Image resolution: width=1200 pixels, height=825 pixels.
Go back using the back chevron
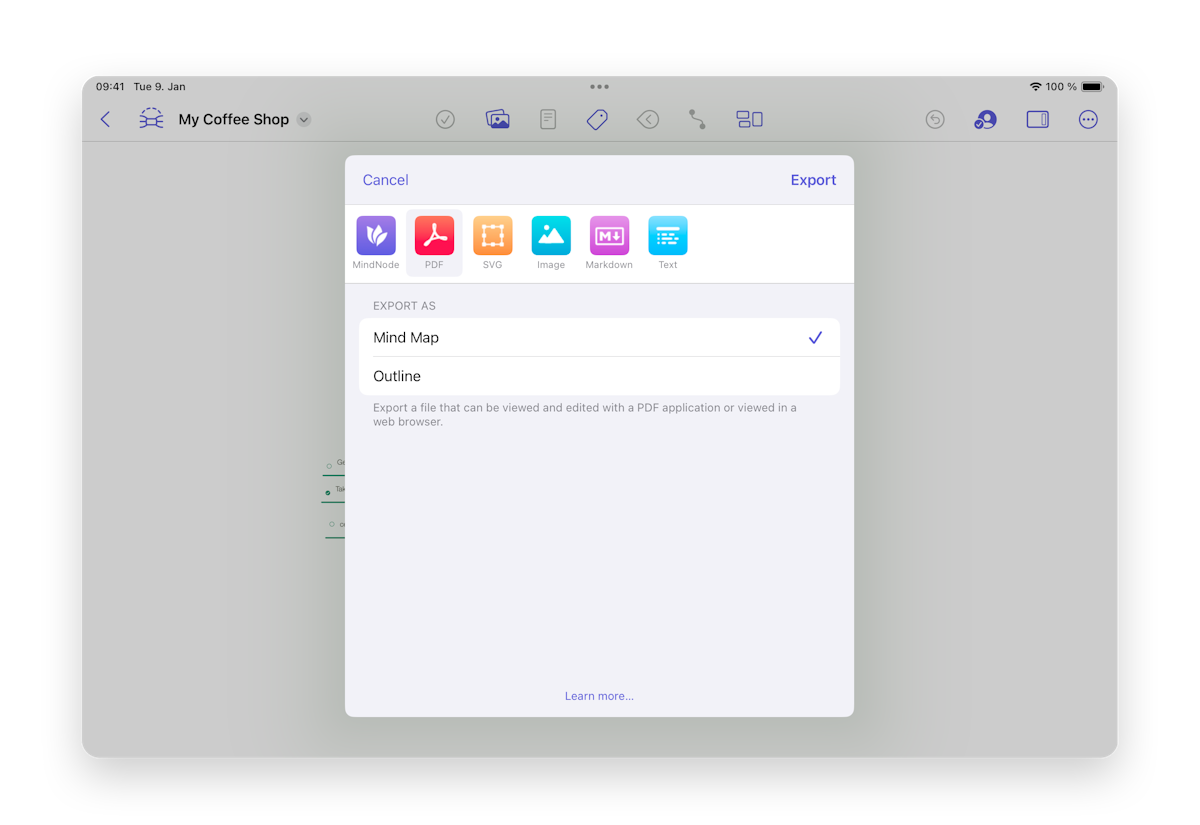pyautogui.click(x=105, y=119)
